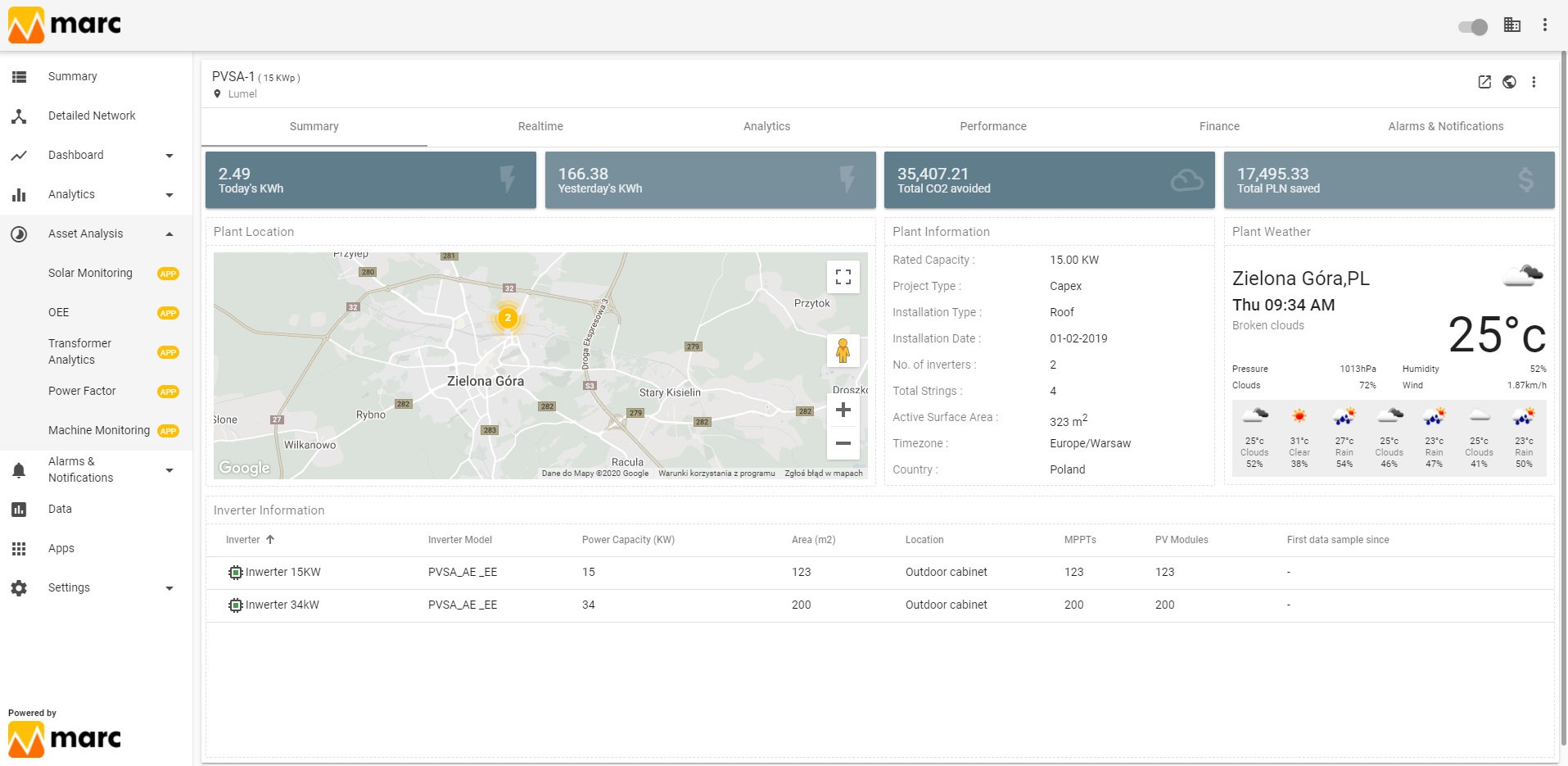Sort by Inverter Model column
1568x766 pixels.
pyautogui.click(x=460, y=540)
